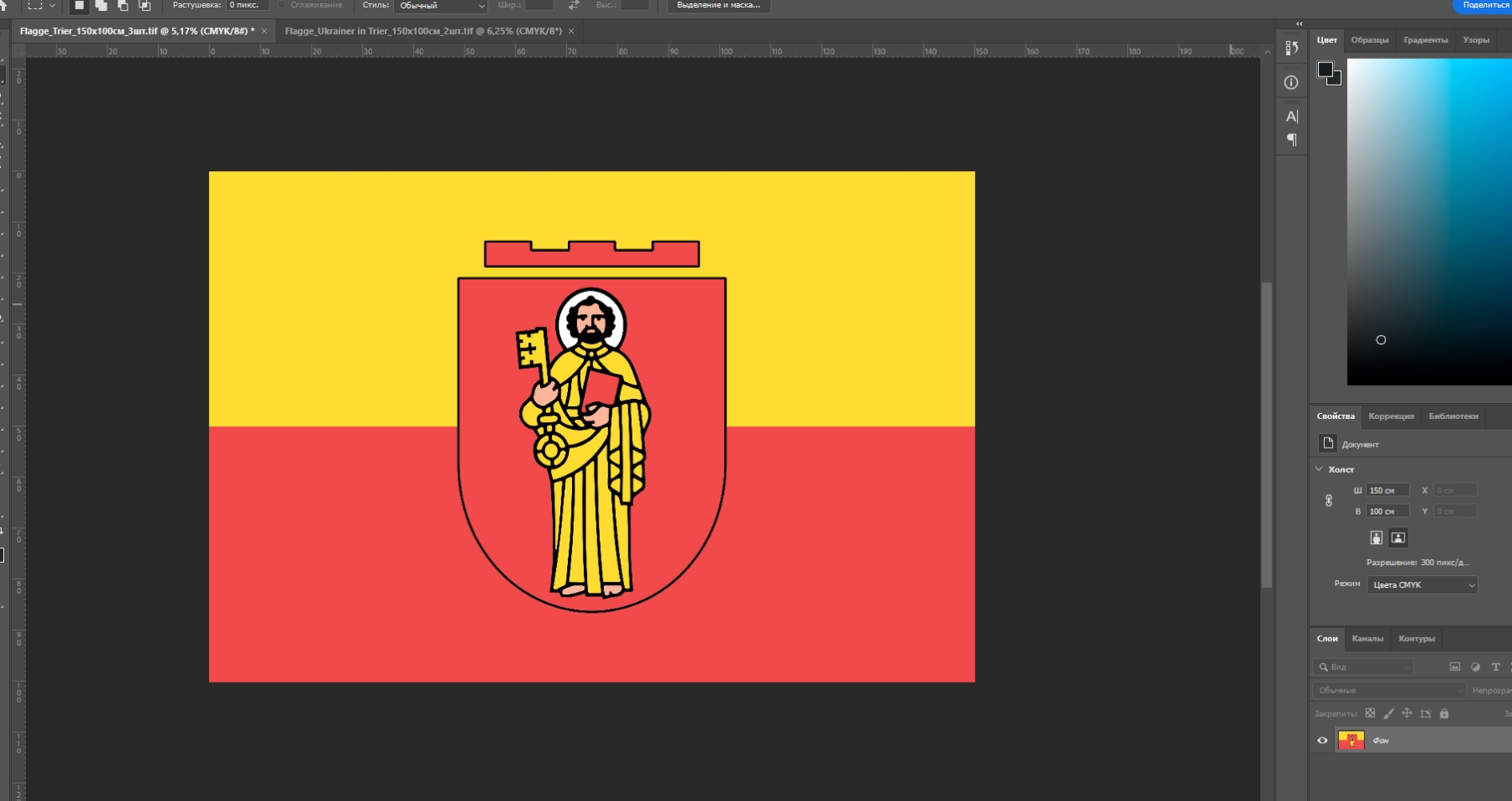Pick a color in the color field

[x=1429, y=222]
